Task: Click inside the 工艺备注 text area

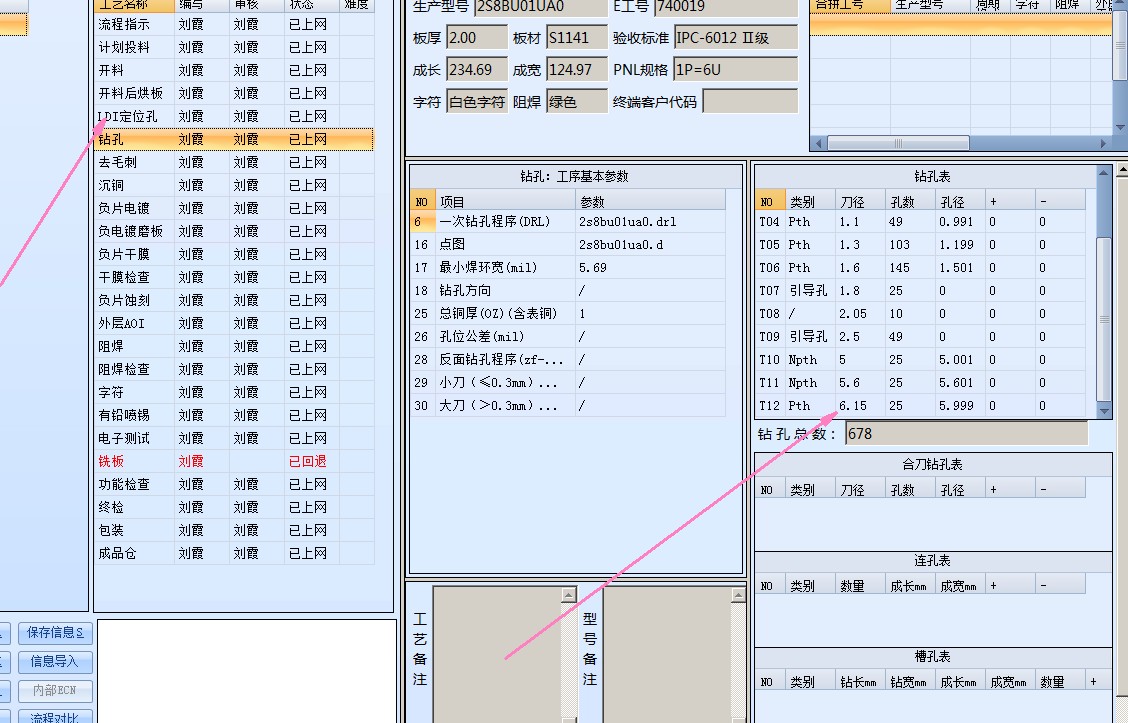Action: (x=497, y=655)
